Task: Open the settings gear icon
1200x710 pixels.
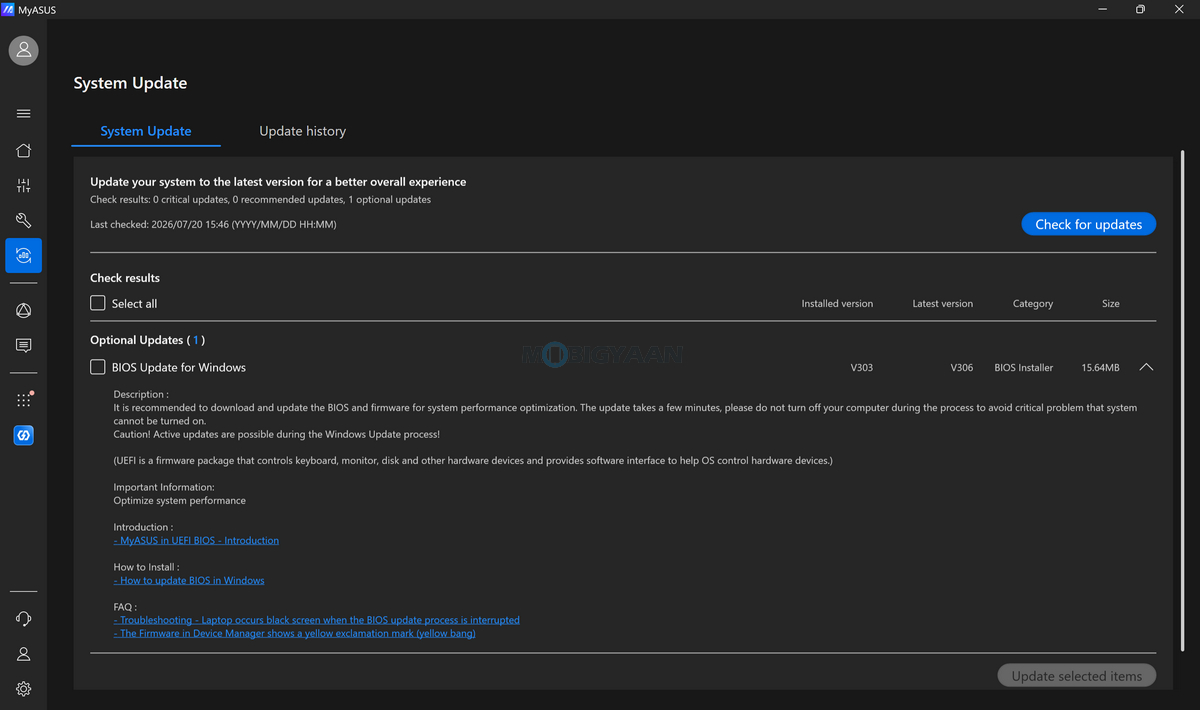Action: 24,689
